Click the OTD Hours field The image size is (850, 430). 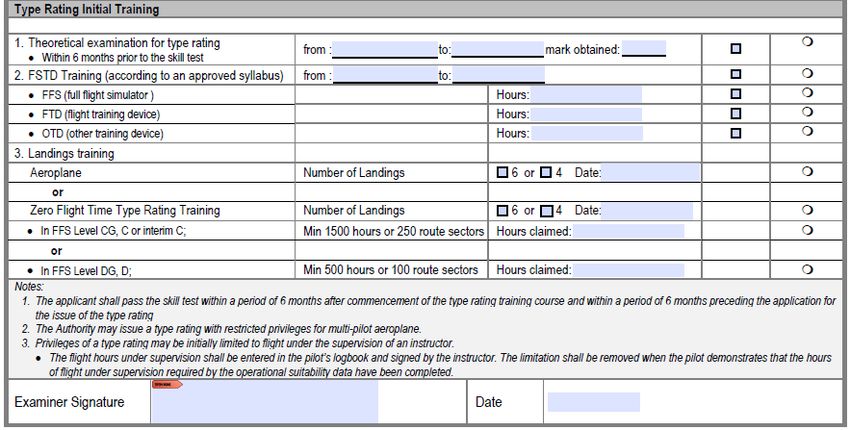[587, 133]
